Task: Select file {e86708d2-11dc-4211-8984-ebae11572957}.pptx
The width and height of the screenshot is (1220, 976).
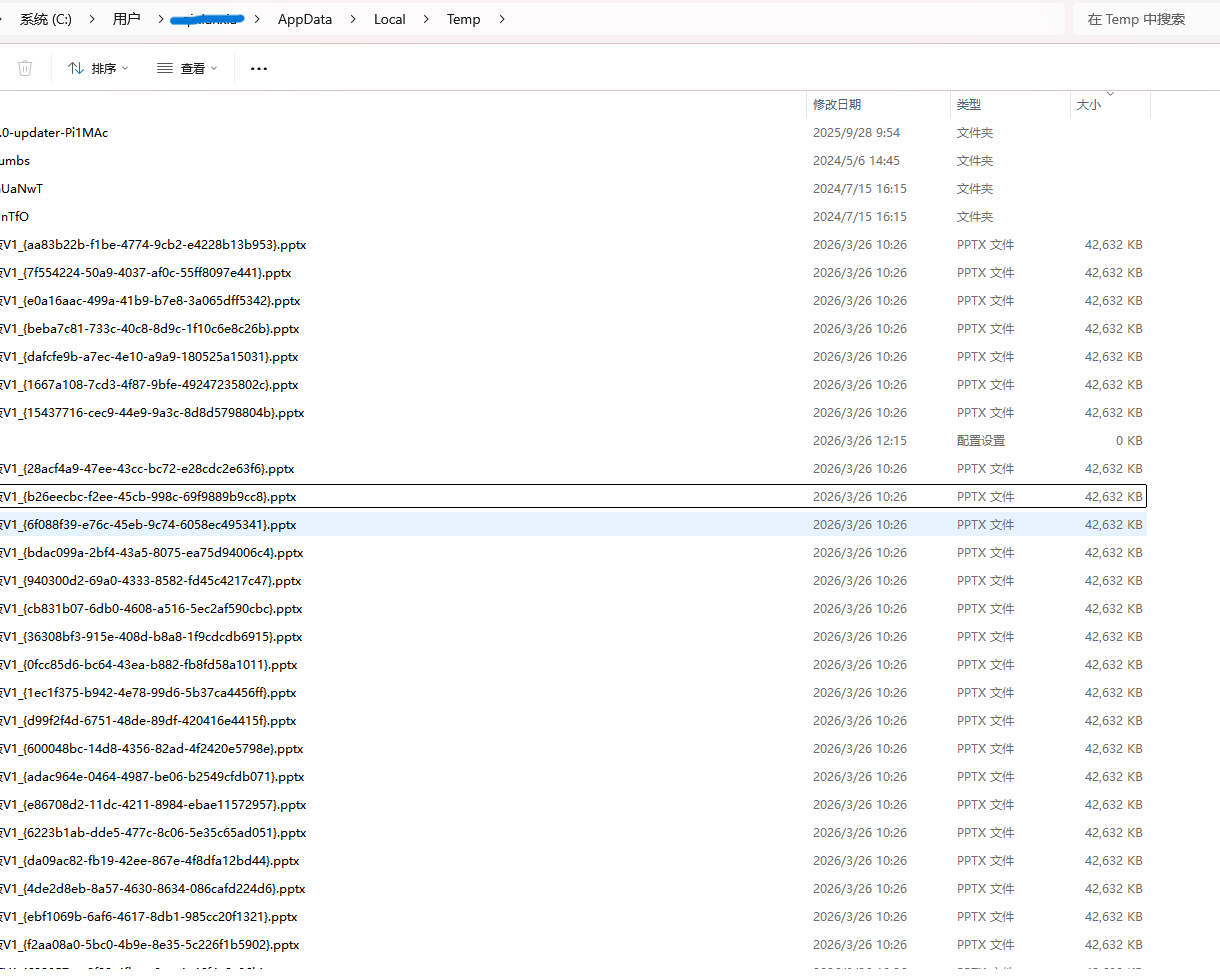Action: point(573,804)
